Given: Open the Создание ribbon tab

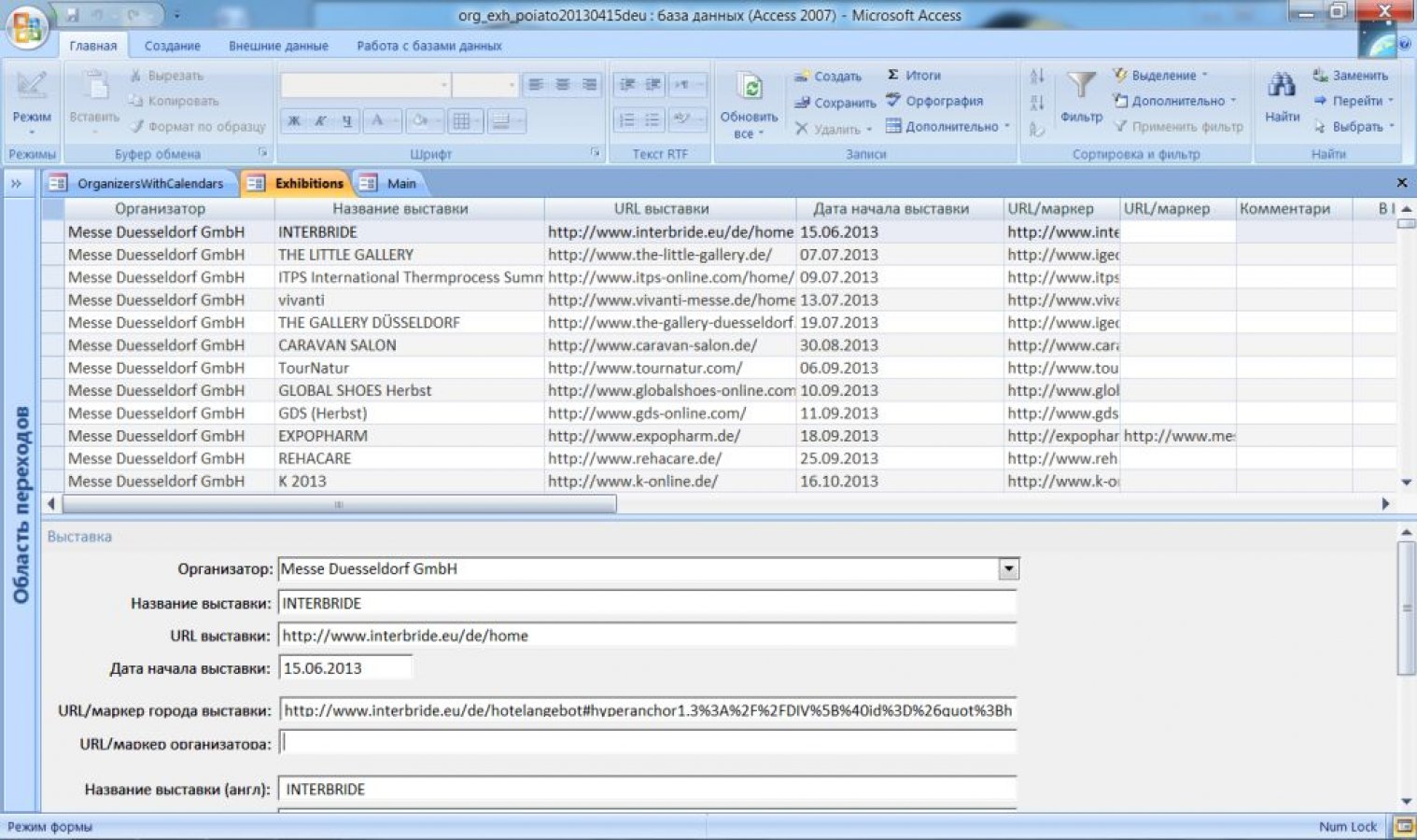Looking at the screenshot, I should 173,45.
